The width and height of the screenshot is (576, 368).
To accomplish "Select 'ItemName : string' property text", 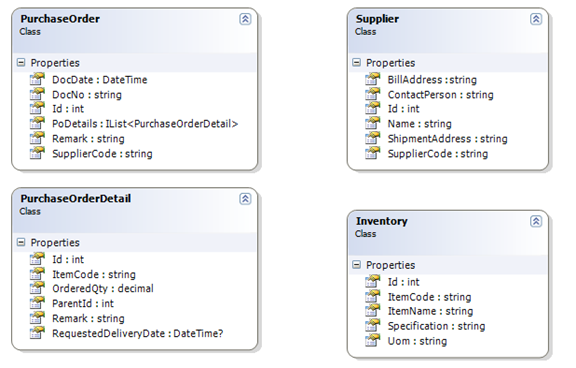I will 430,311.
